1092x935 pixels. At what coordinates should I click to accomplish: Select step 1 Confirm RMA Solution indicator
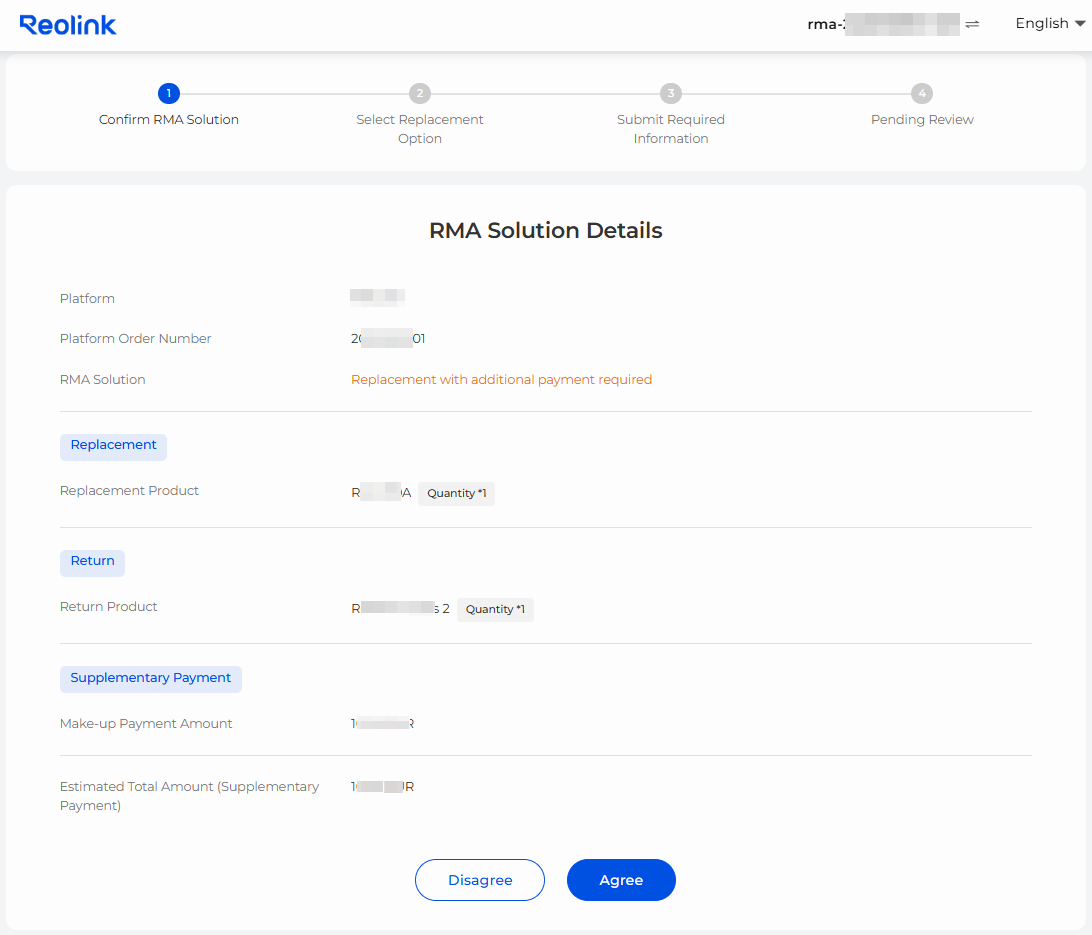(x=168, y=93)
